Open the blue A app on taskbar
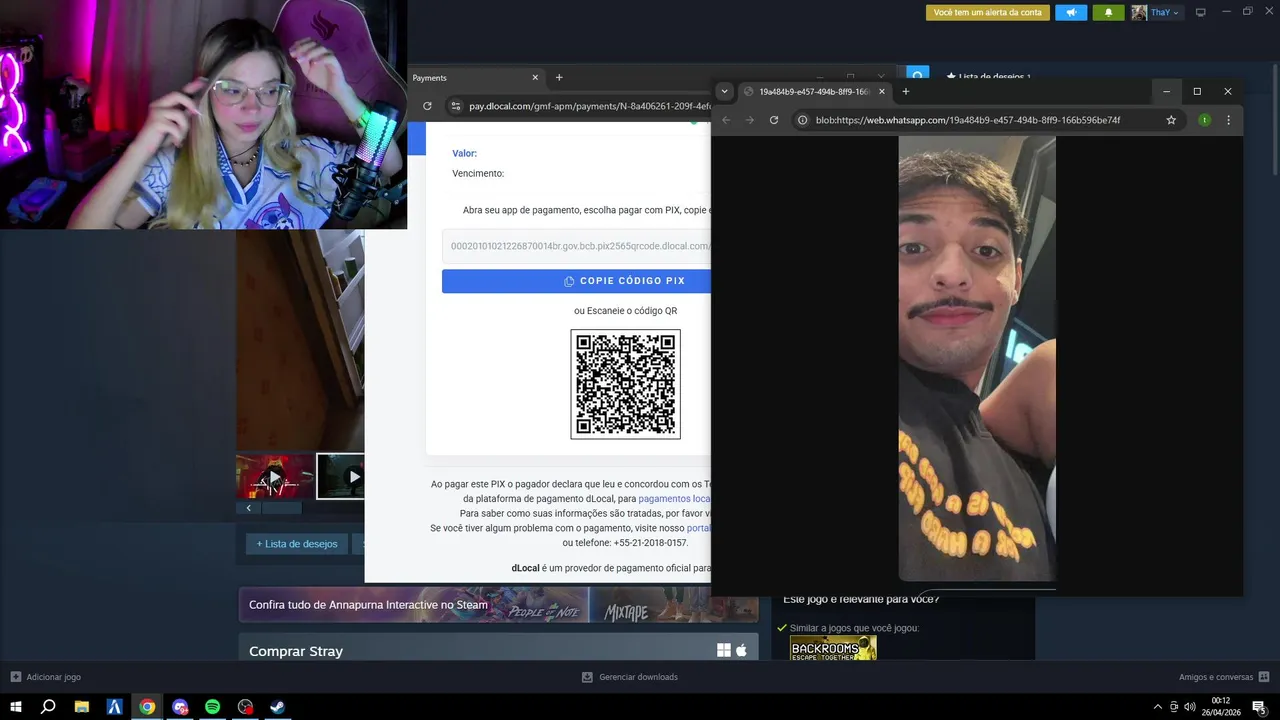The image size is (1280, 720). pos(114,707)
